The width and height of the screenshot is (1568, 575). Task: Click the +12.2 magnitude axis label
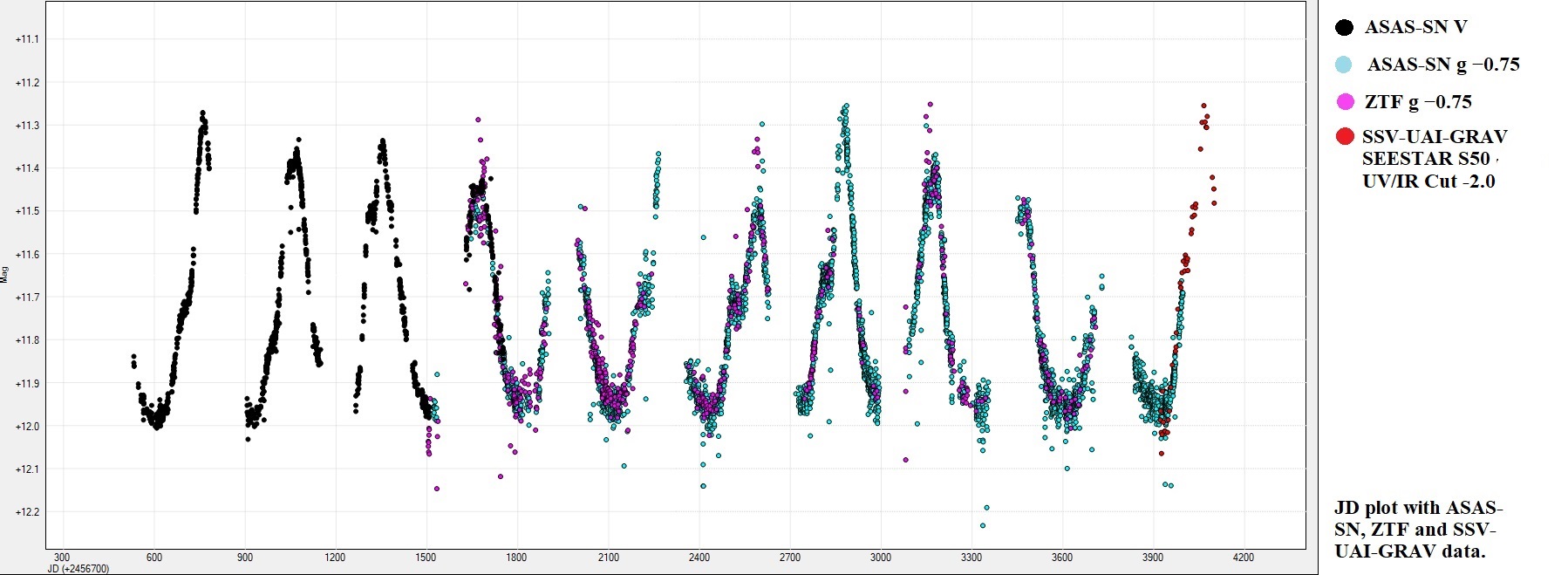pos(27,512)
